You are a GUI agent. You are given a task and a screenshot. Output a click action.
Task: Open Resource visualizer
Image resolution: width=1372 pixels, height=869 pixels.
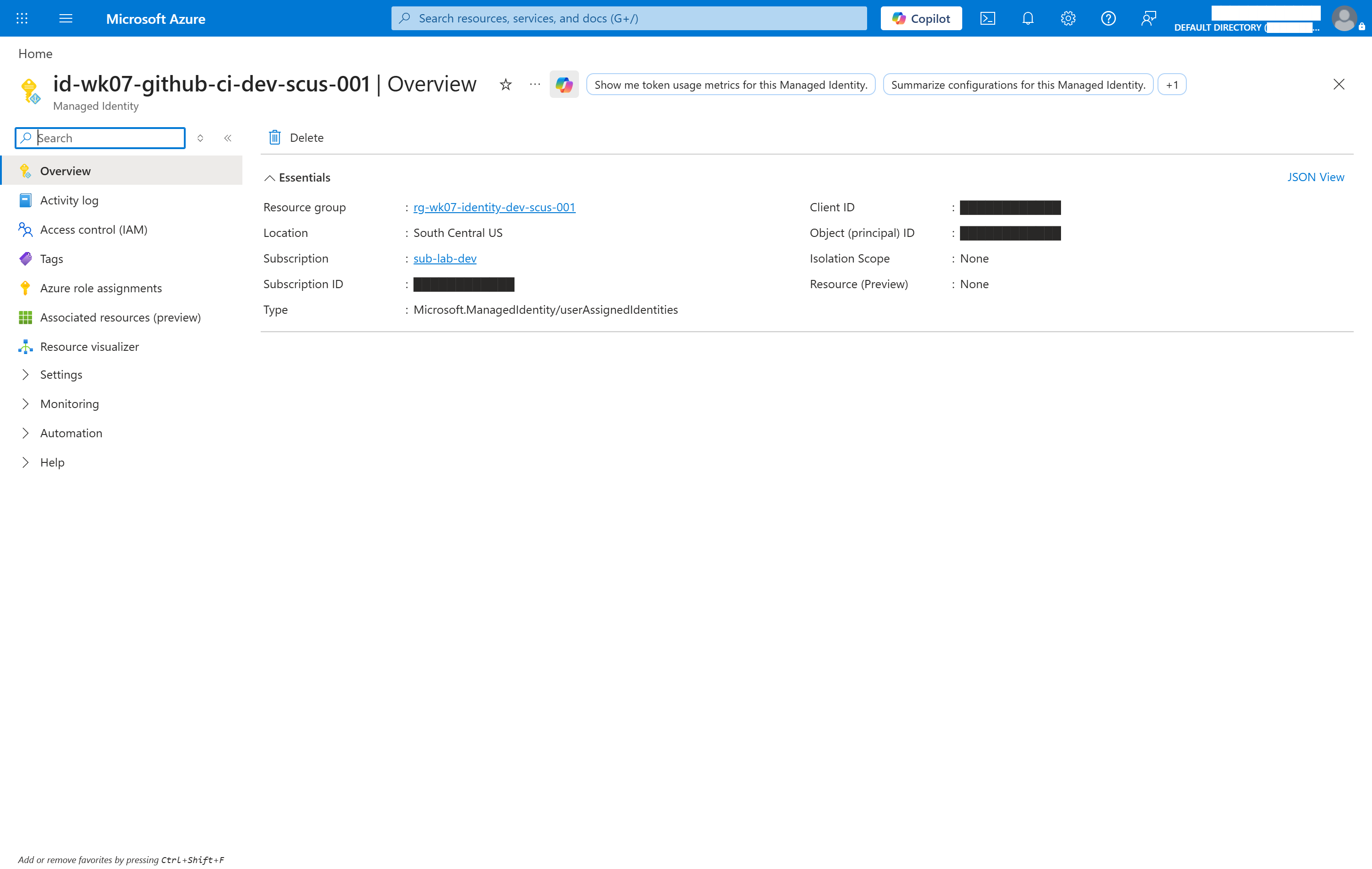[x=121, y=347]
